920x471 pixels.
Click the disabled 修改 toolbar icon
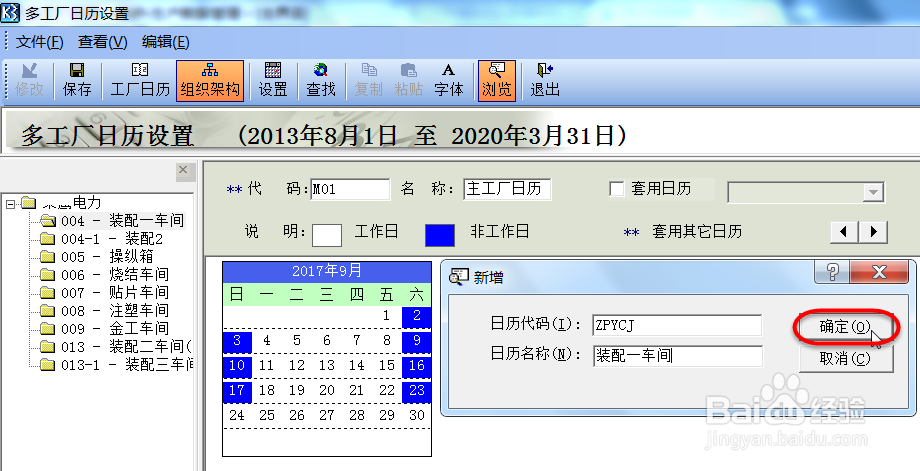[29, 80]
